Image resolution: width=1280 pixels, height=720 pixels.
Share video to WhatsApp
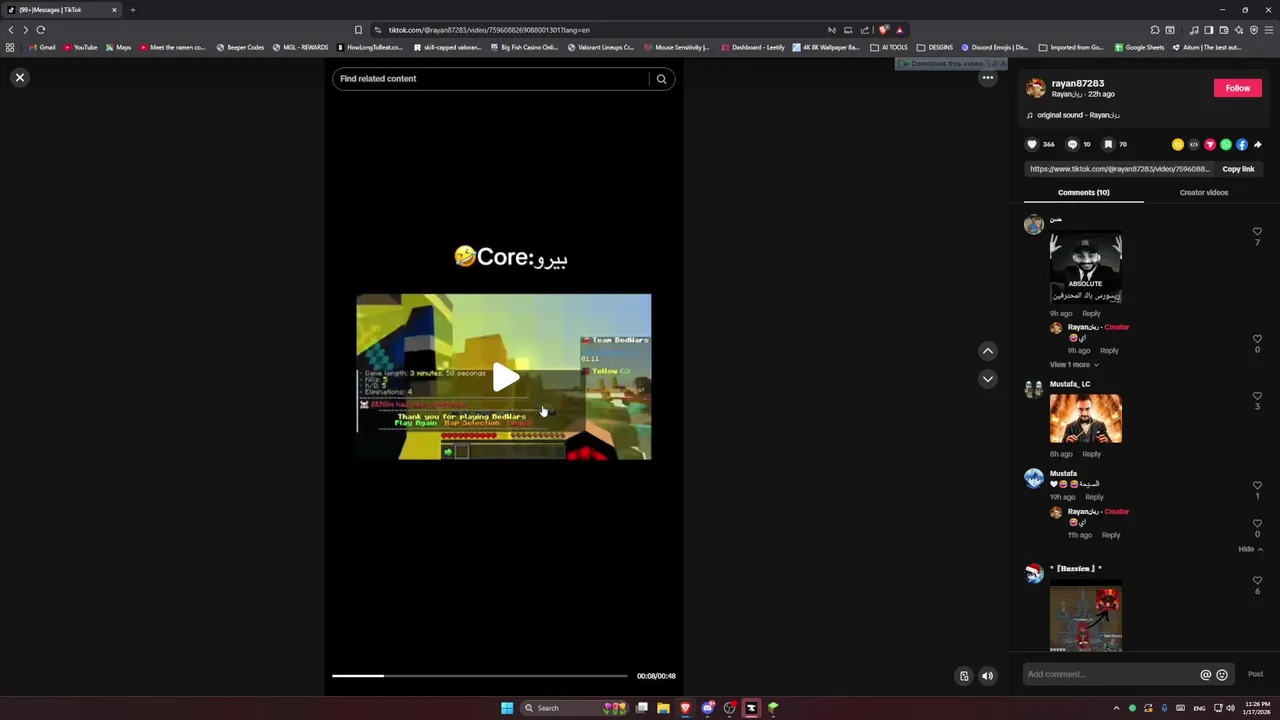click(x=1225, y=144)
